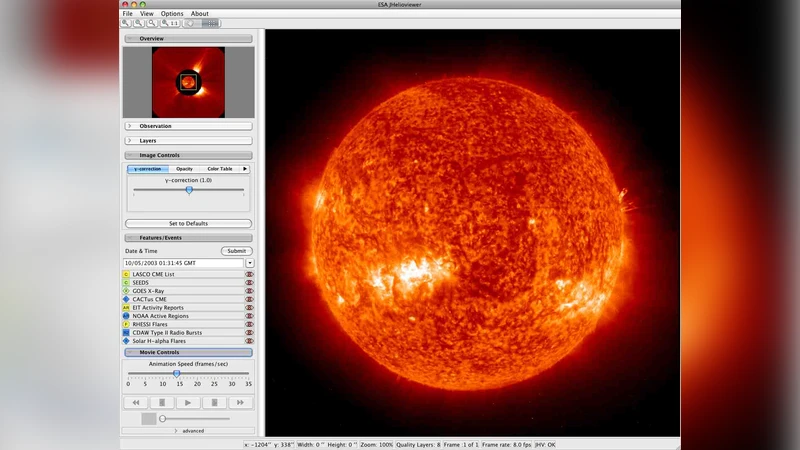Viewport: 800px width, 450px height.
Task: Click the Quality Layers: 8 status entry
Action: pyautogui.click(x=418, y=445)
